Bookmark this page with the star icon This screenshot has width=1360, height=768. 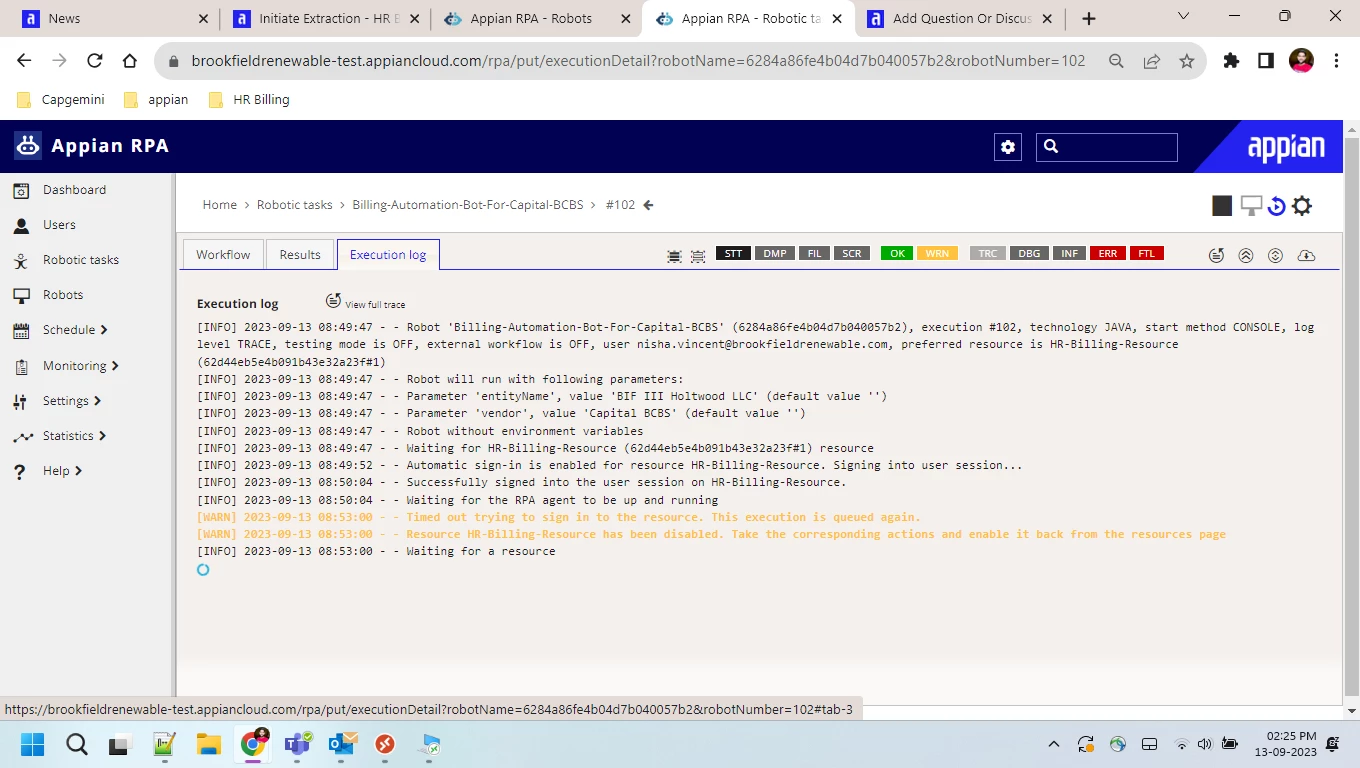click(1187, 61)
